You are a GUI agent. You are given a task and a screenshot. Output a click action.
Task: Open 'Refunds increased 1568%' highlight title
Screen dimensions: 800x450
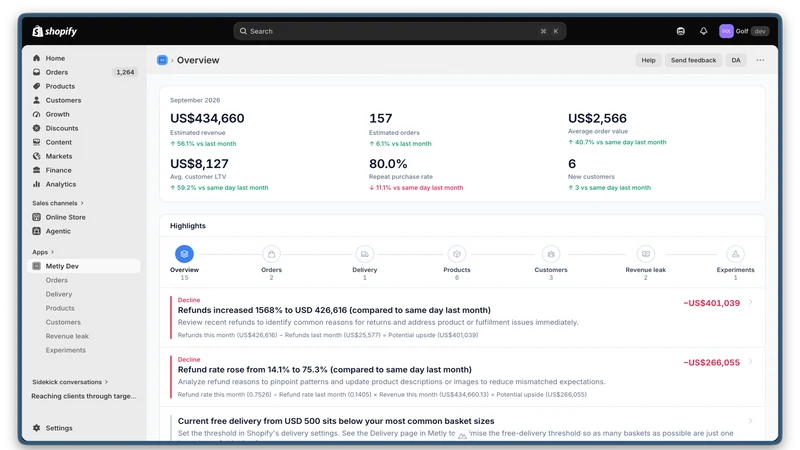tap(334, 310)
